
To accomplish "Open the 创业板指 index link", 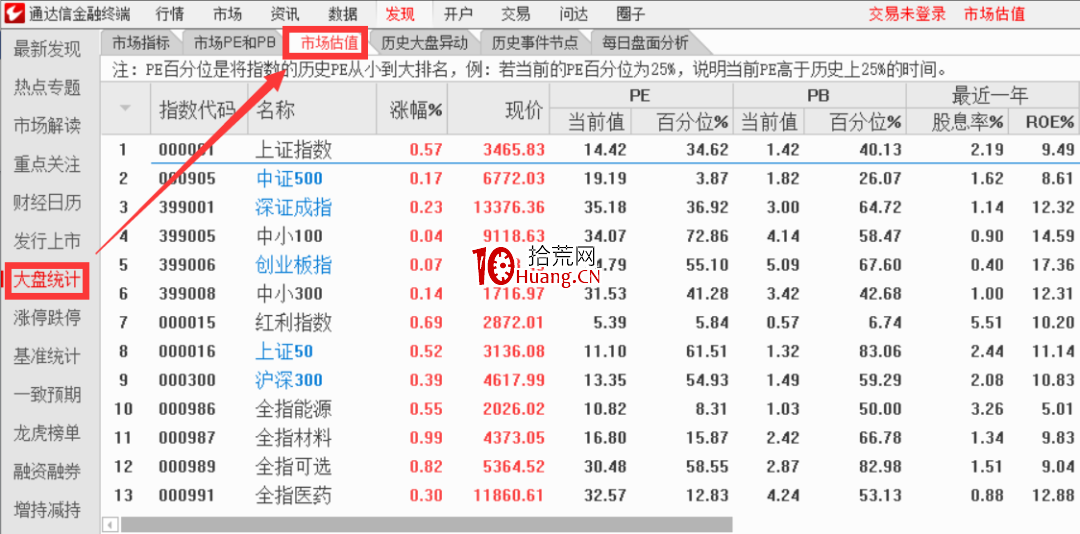I will click(x=293, y=265).
